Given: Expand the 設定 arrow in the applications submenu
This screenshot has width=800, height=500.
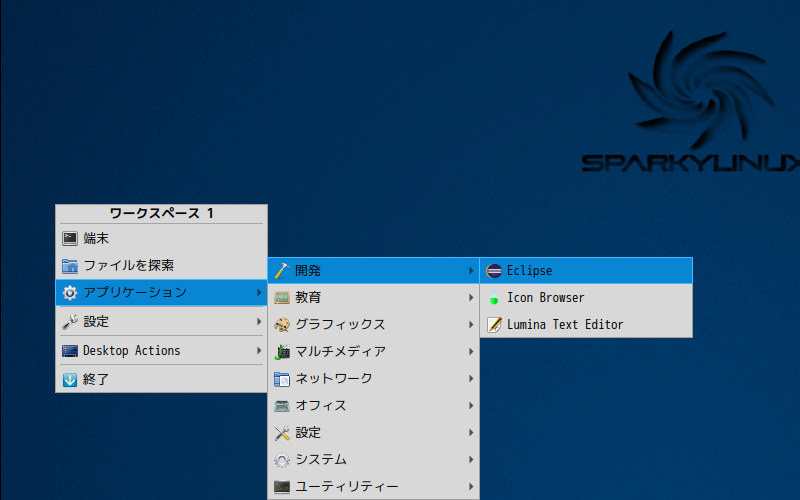Looking at the screenshot, I should 471,433.
